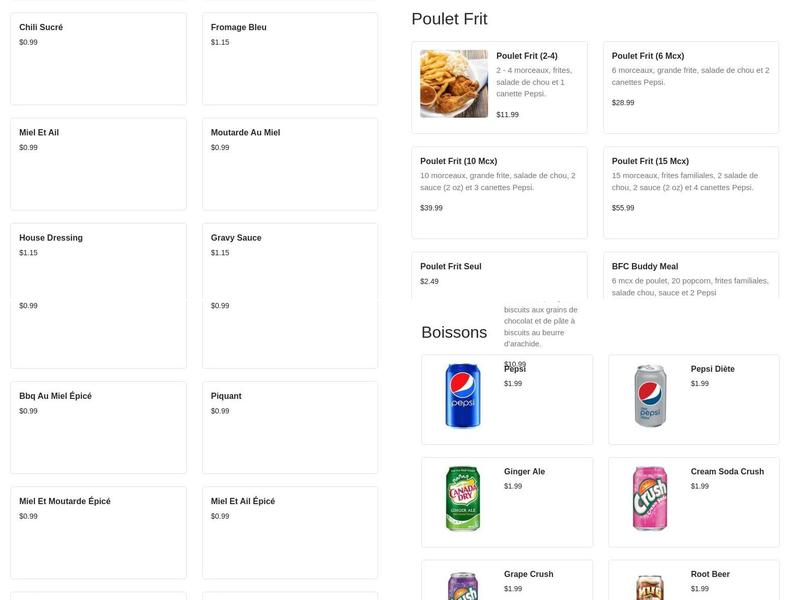Click the Pepsi can image

[x=463, y=396]
